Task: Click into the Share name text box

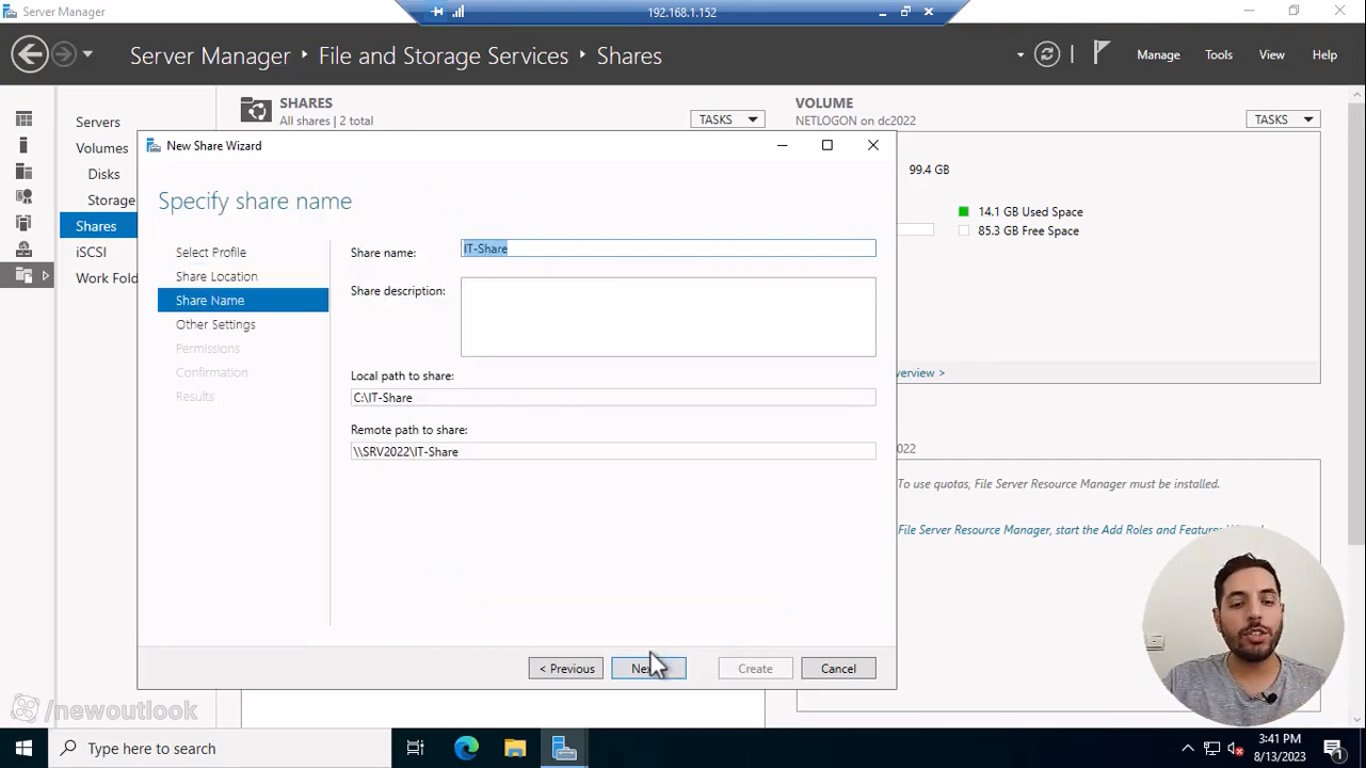Action: coord(668,248)
